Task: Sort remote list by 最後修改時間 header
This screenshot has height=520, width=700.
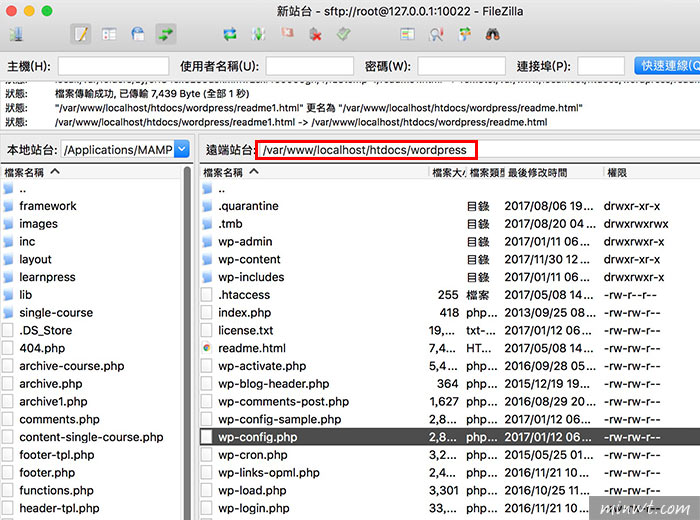Action: (x=554, y=172)
